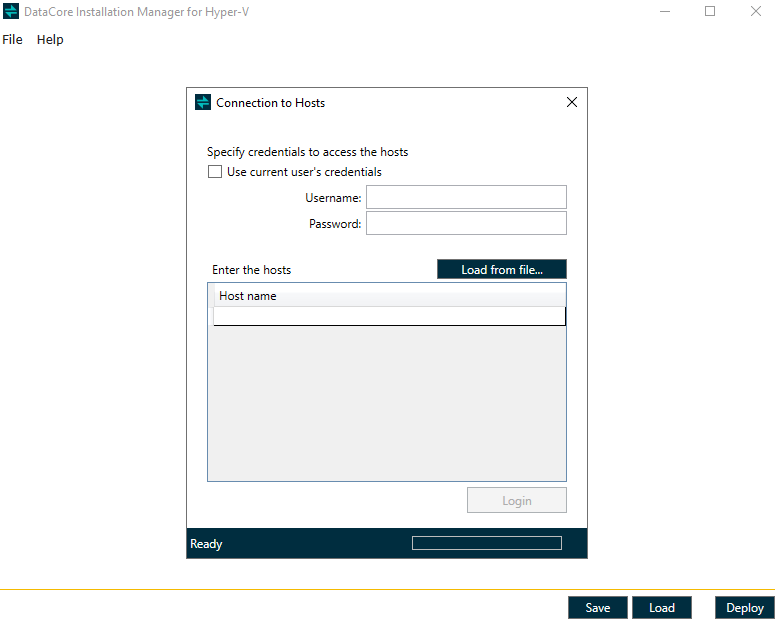Close the Connection to Hosts dialog

[572, 102]
